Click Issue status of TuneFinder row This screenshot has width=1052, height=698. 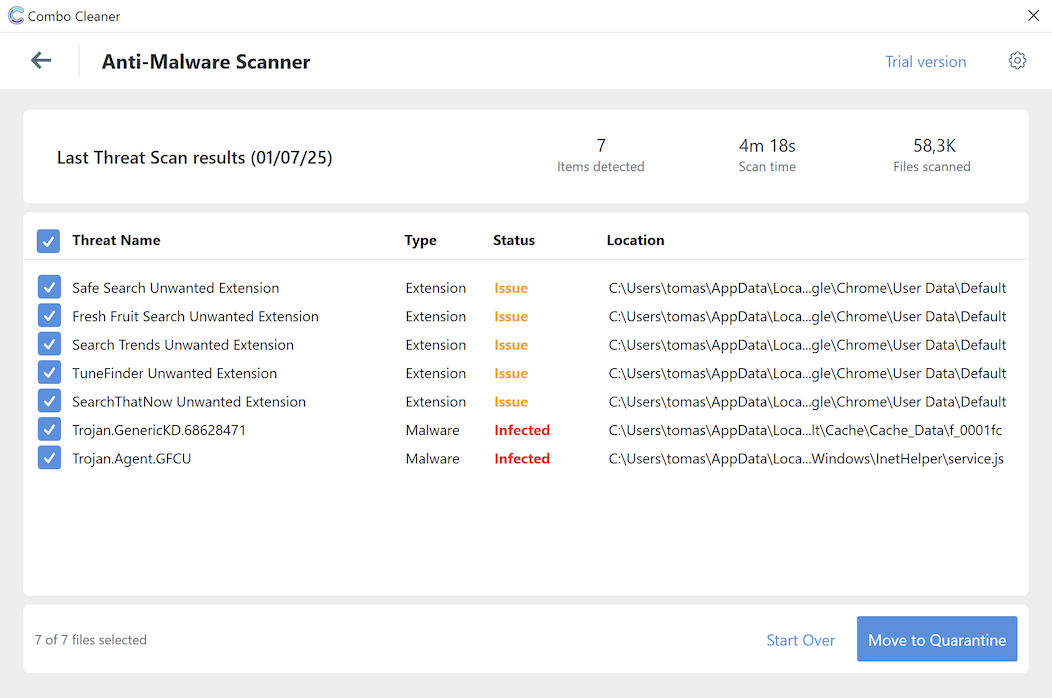tap(511, 373)
